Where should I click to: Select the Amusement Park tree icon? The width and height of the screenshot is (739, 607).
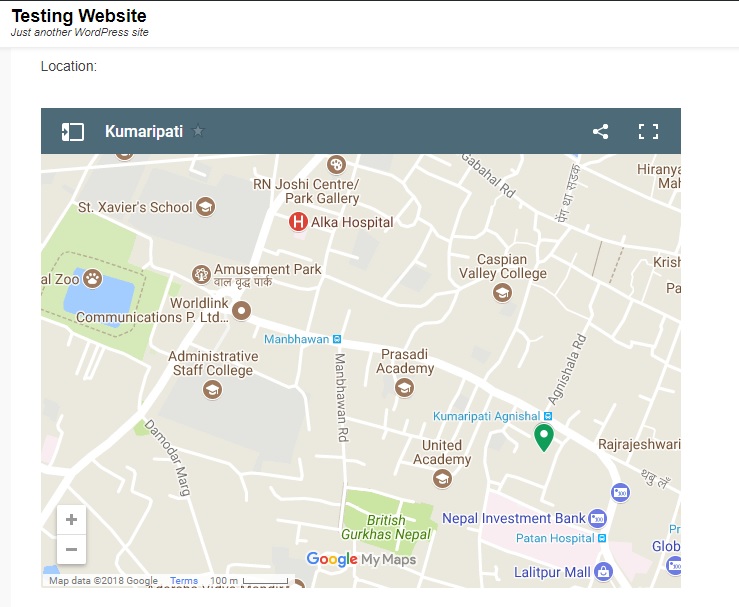[201, 274]
